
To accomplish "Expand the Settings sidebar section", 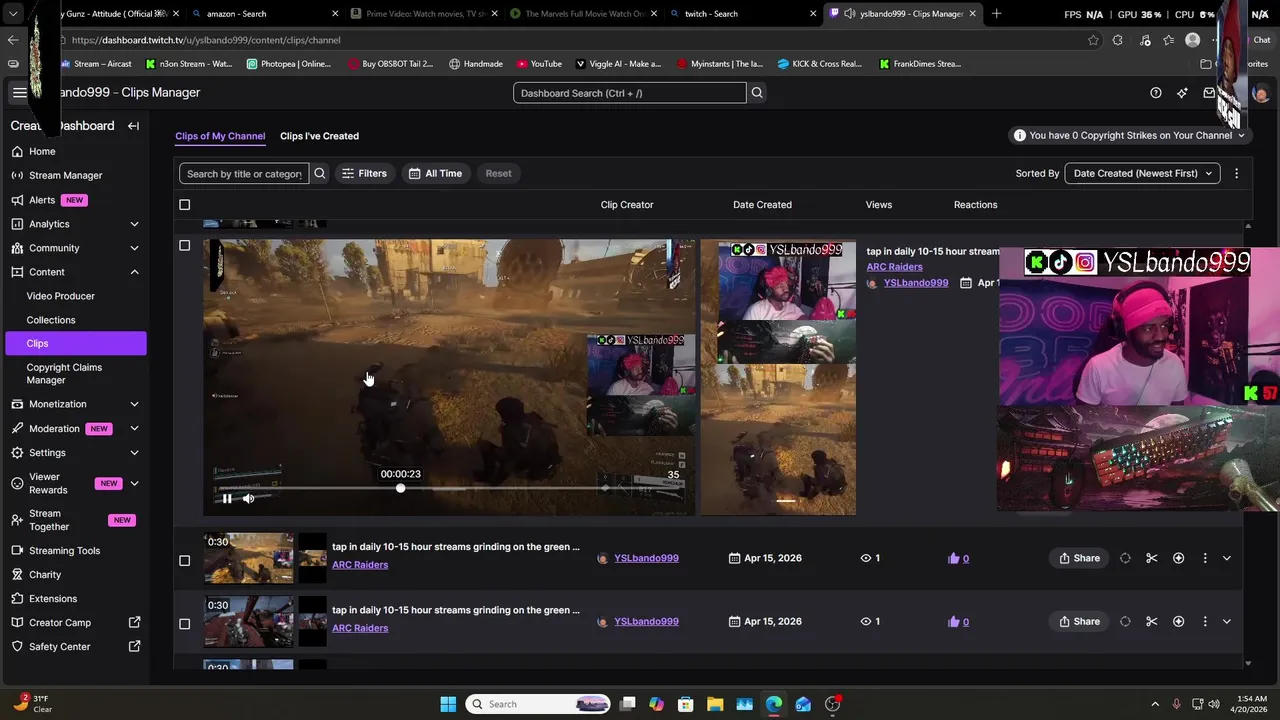I will (134, 452).
